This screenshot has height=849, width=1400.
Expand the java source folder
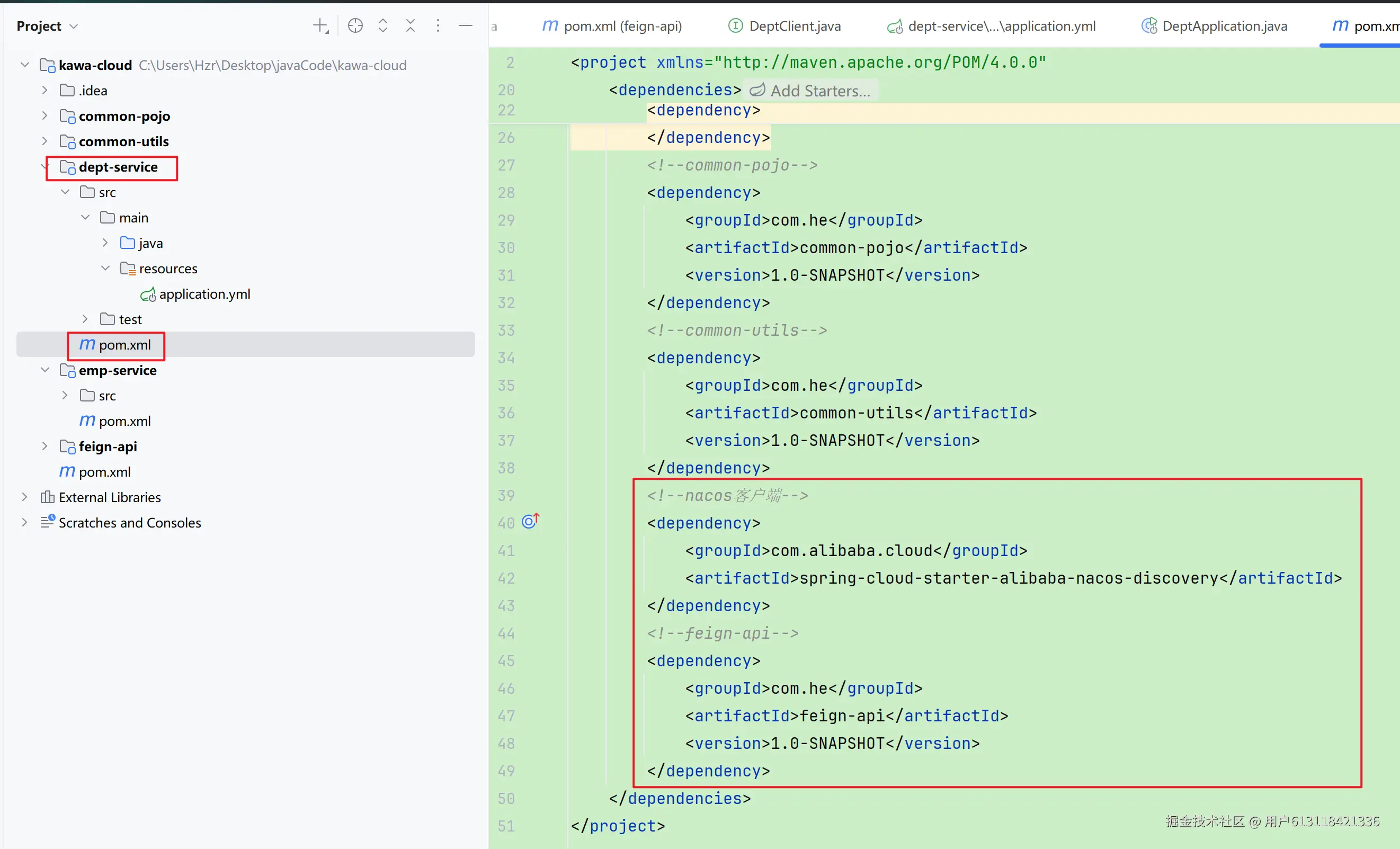(x=105, y=243)
